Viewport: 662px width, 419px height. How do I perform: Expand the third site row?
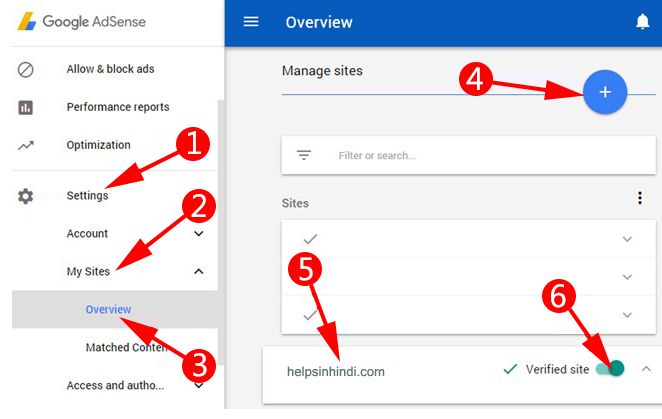(627, 315)
